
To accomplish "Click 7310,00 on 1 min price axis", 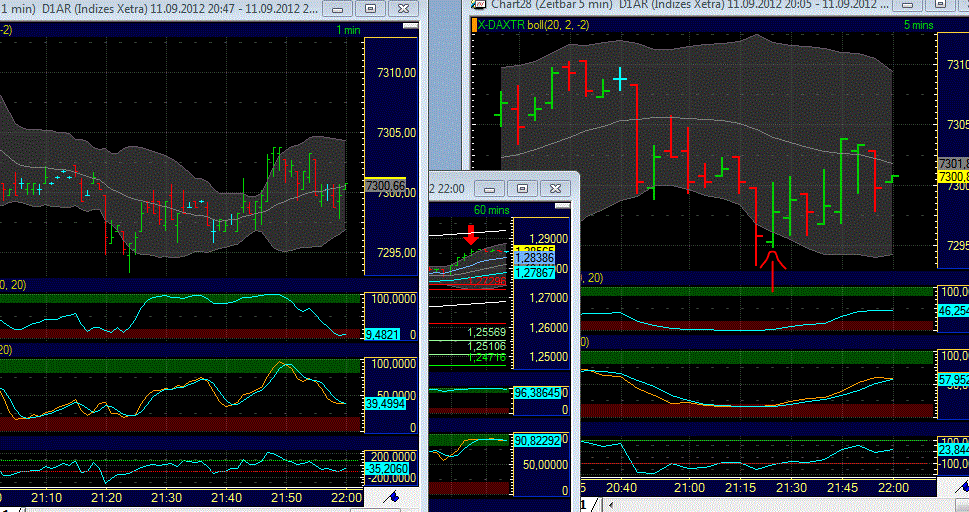I will pyautogui.click(x=396, y=73).
